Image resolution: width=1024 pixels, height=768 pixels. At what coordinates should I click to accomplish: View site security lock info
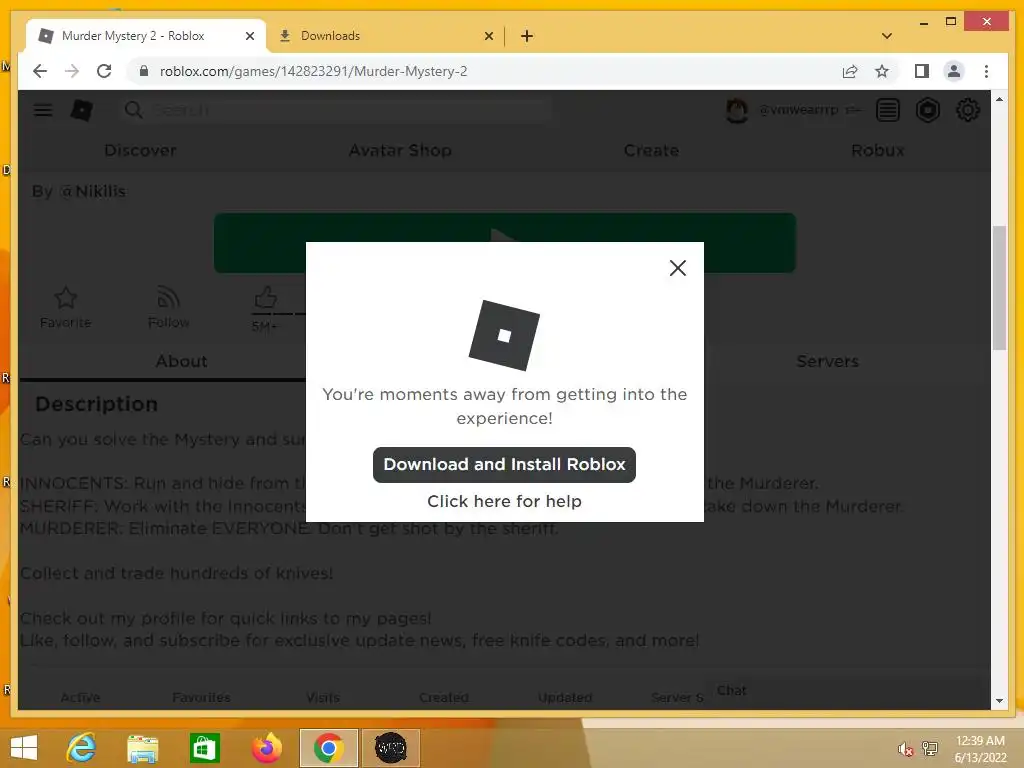click(x=144, y=71)
